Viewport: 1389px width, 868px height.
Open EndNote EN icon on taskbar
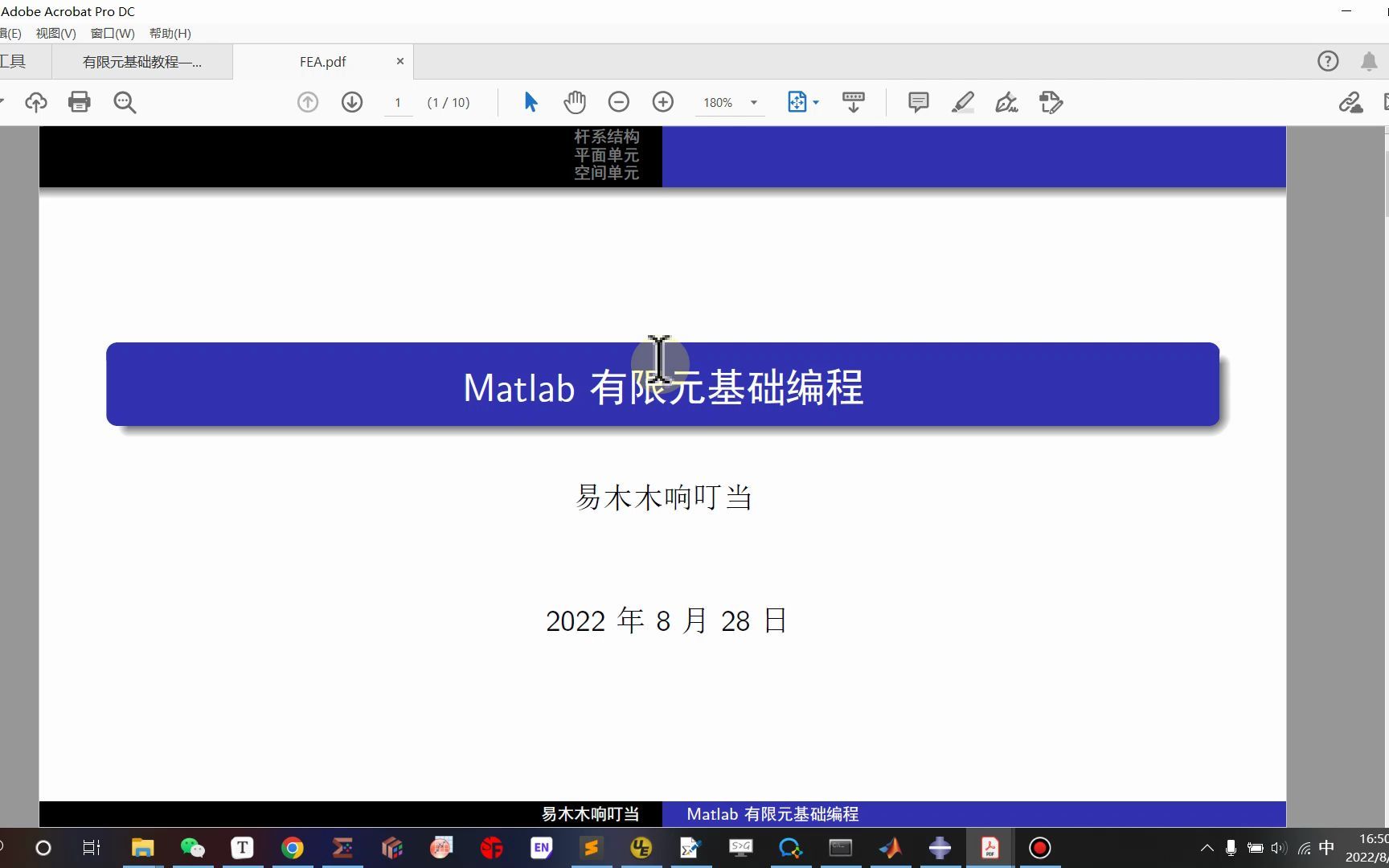(x=542, y=848)
